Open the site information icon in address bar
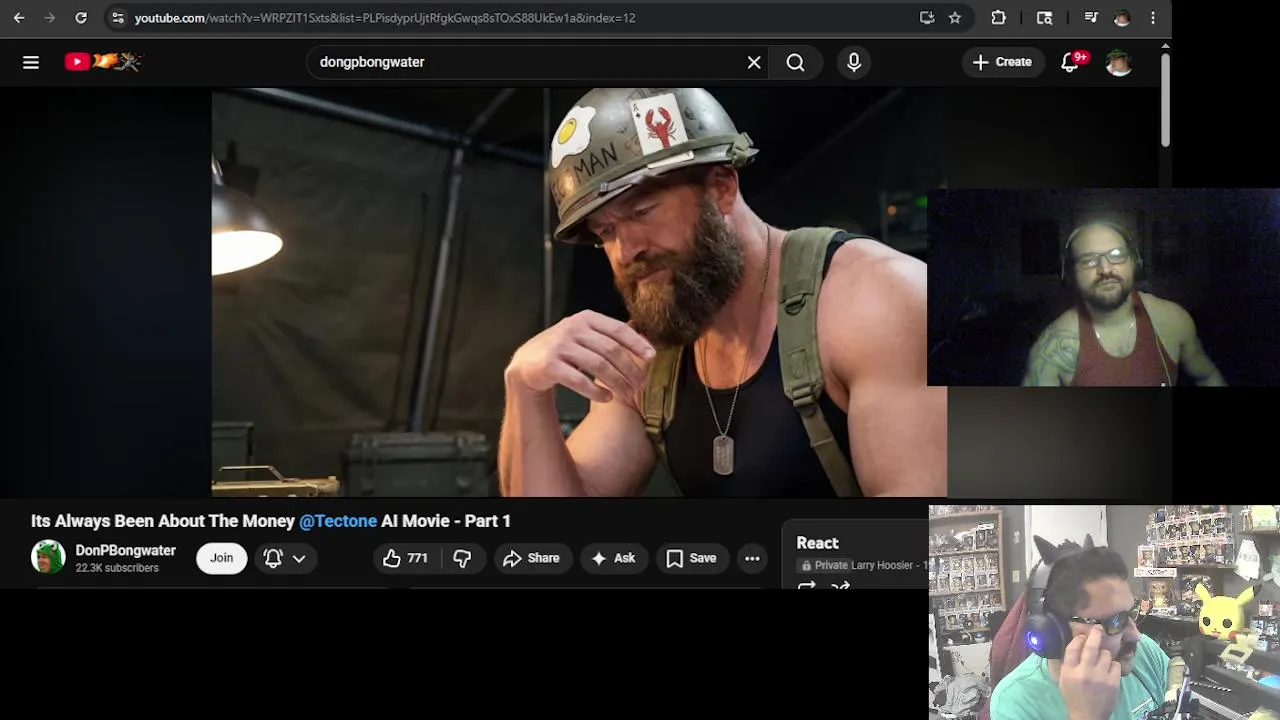 click(x=118, y=18)
